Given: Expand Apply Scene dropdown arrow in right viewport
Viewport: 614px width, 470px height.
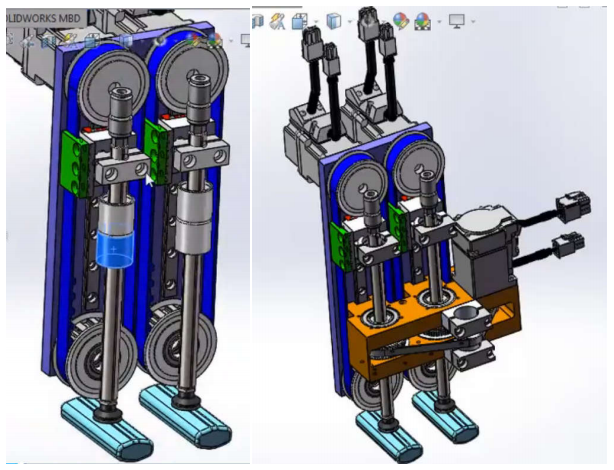Looking at the screenshot, I should 440,21.
